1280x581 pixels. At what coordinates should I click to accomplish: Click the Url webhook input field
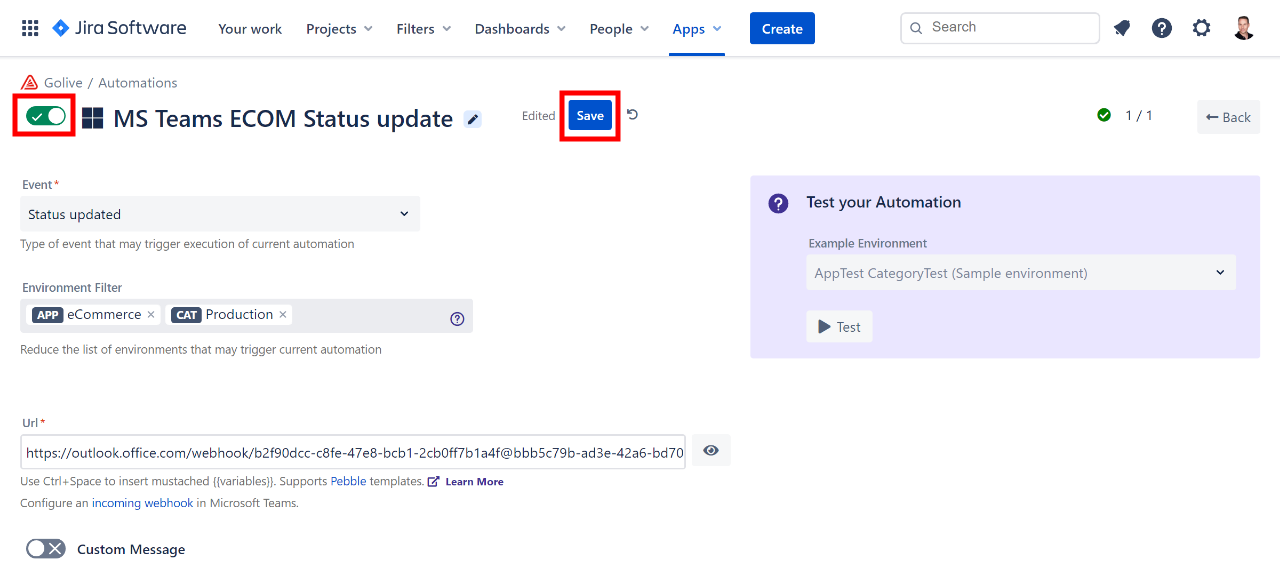pos(353,452)
